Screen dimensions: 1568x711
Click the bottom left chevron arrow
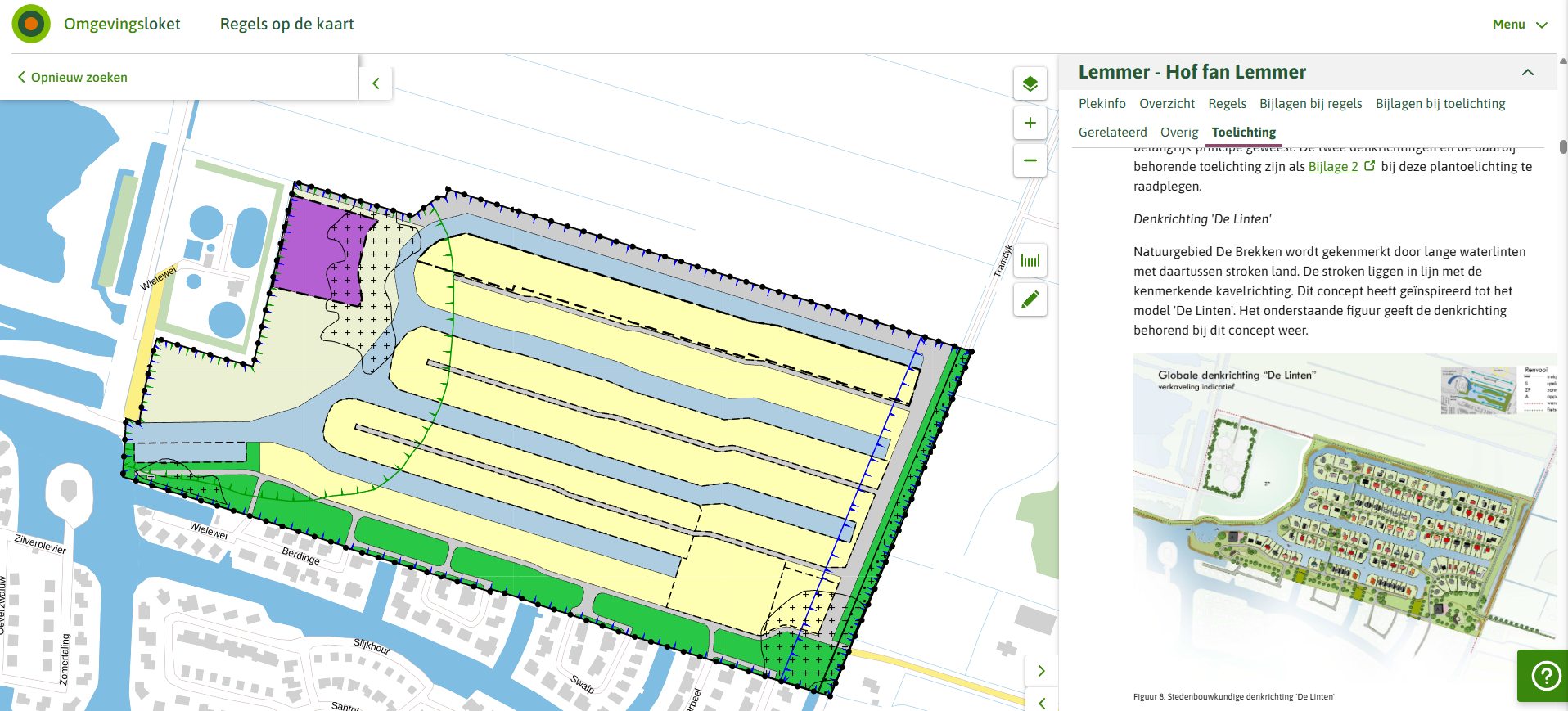pos(1041,702)
